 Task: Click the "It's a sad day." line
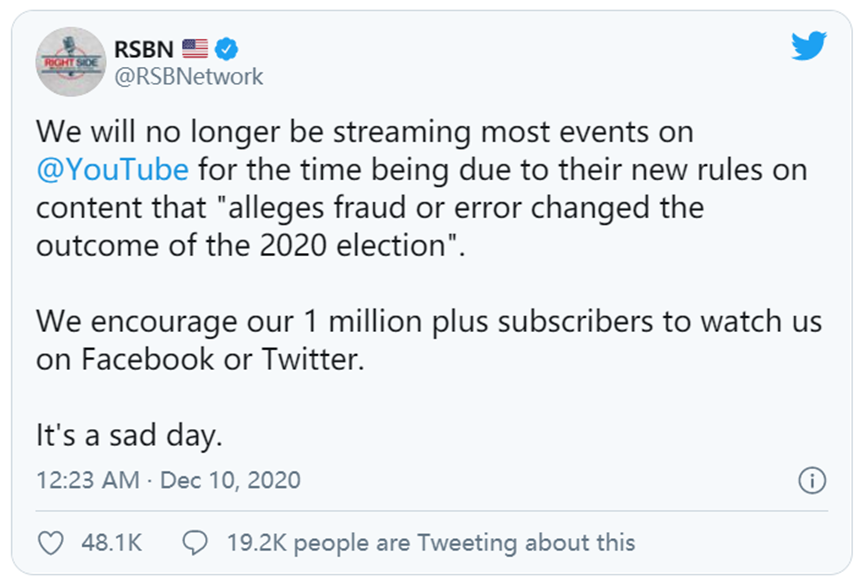tap(129, 435)
